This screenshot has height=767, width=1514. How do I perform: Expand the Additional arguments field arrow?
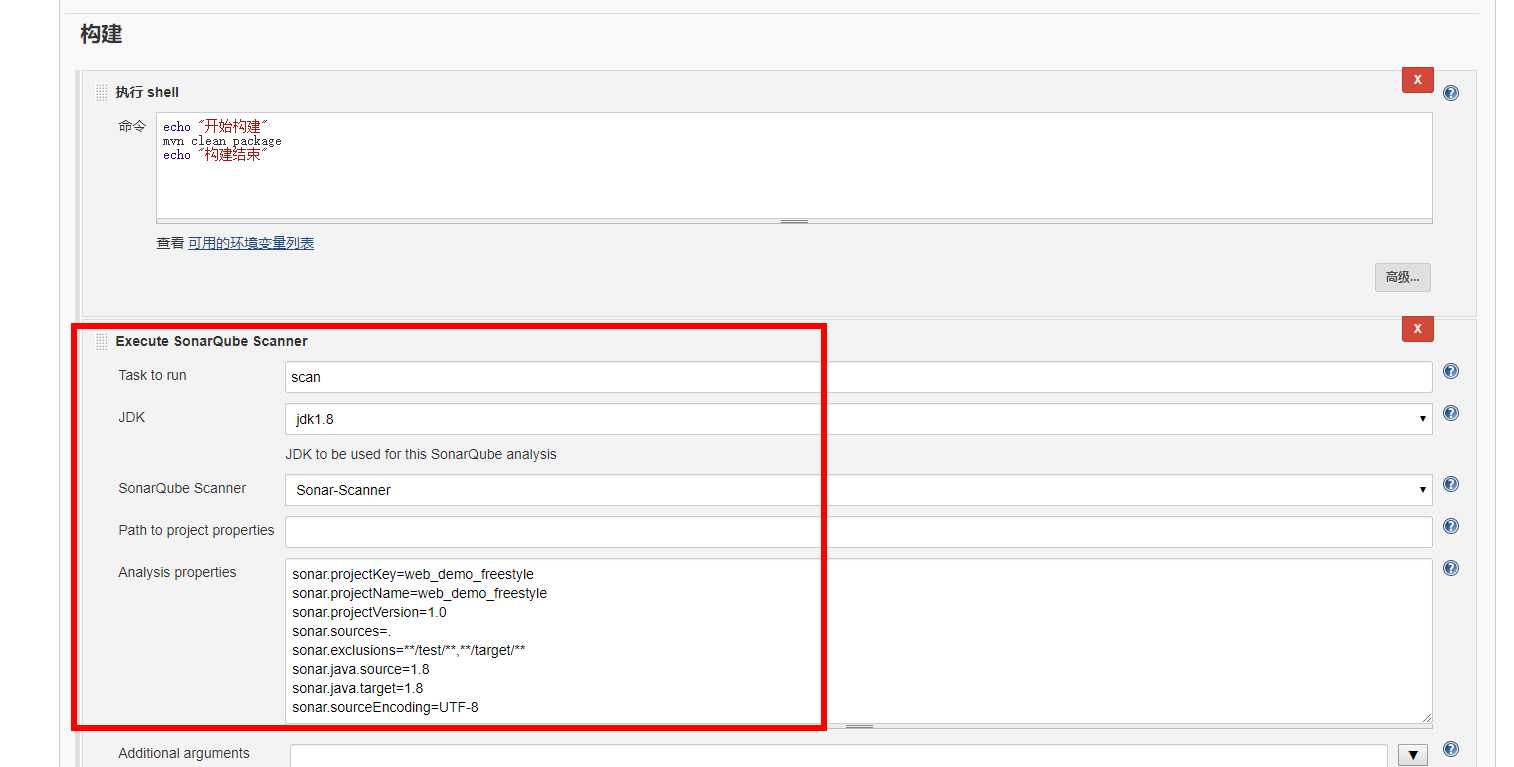tap(1412, 755)
